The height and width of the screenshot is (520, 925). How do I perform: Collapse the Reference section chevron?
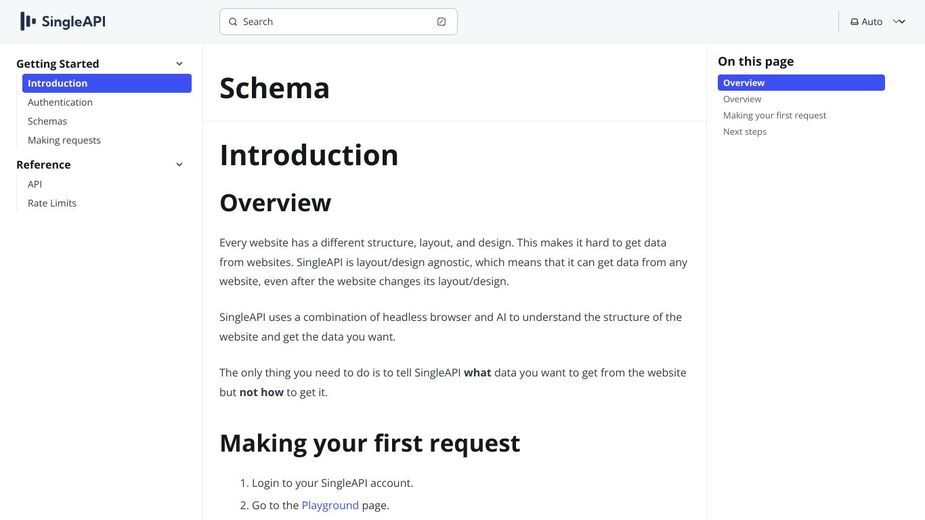179,165
